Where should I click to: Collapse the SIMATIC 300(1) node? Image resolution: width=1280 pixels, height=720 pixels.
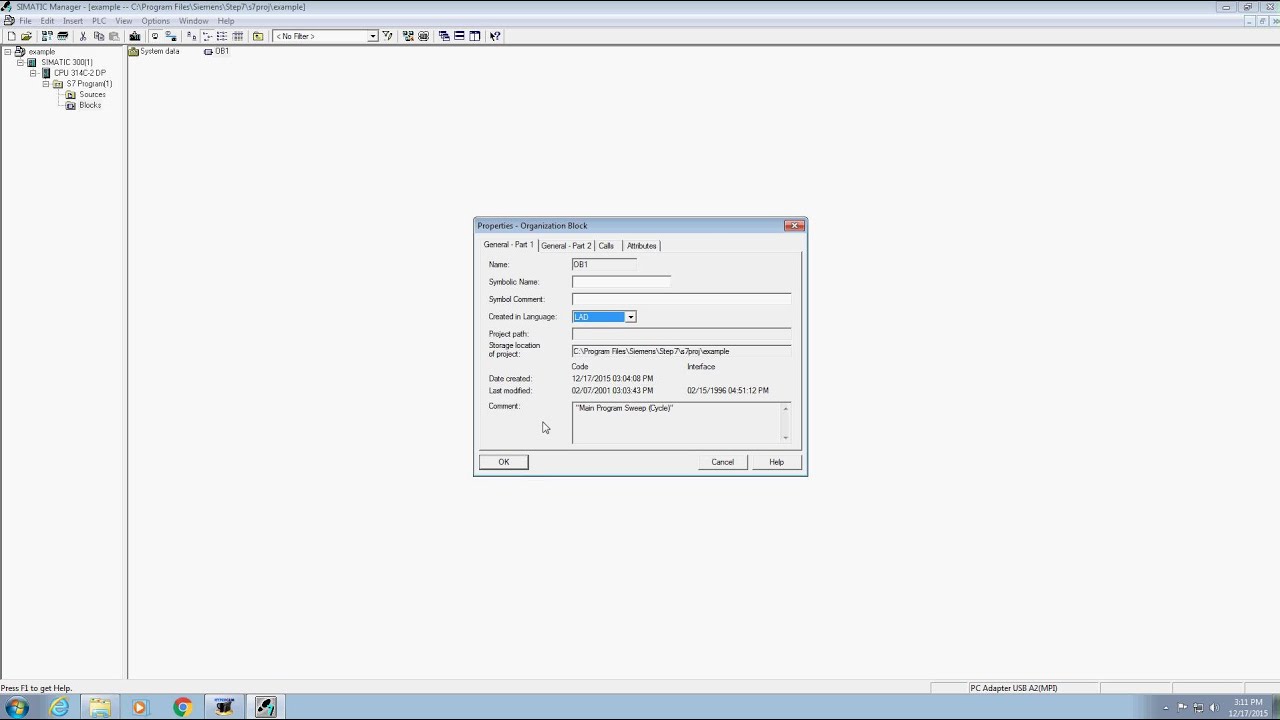(20, 62)
